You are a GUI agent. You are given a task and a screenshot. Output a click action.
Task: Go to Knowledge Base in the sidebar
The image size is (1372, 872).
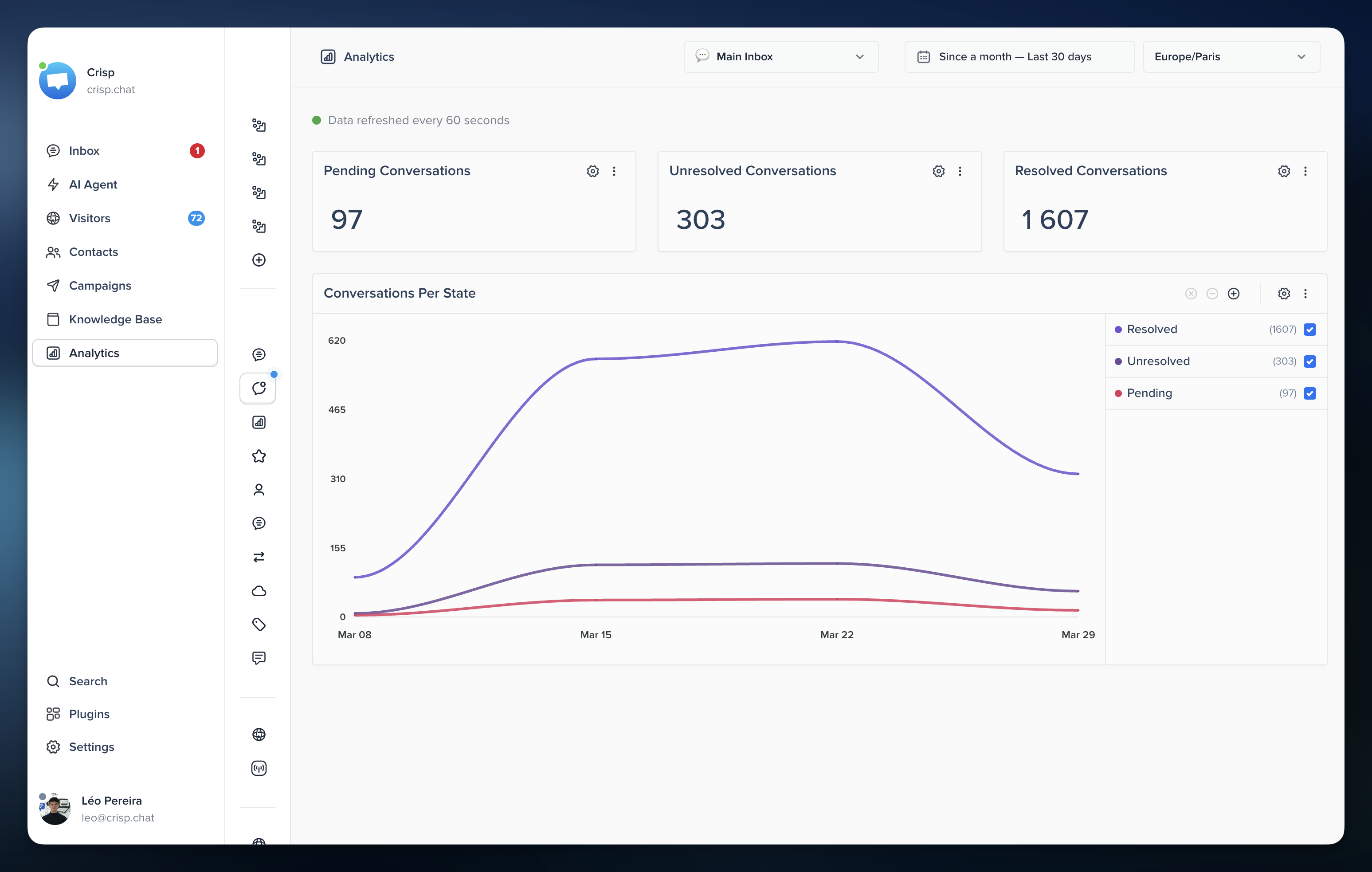(x=115, y=319)
